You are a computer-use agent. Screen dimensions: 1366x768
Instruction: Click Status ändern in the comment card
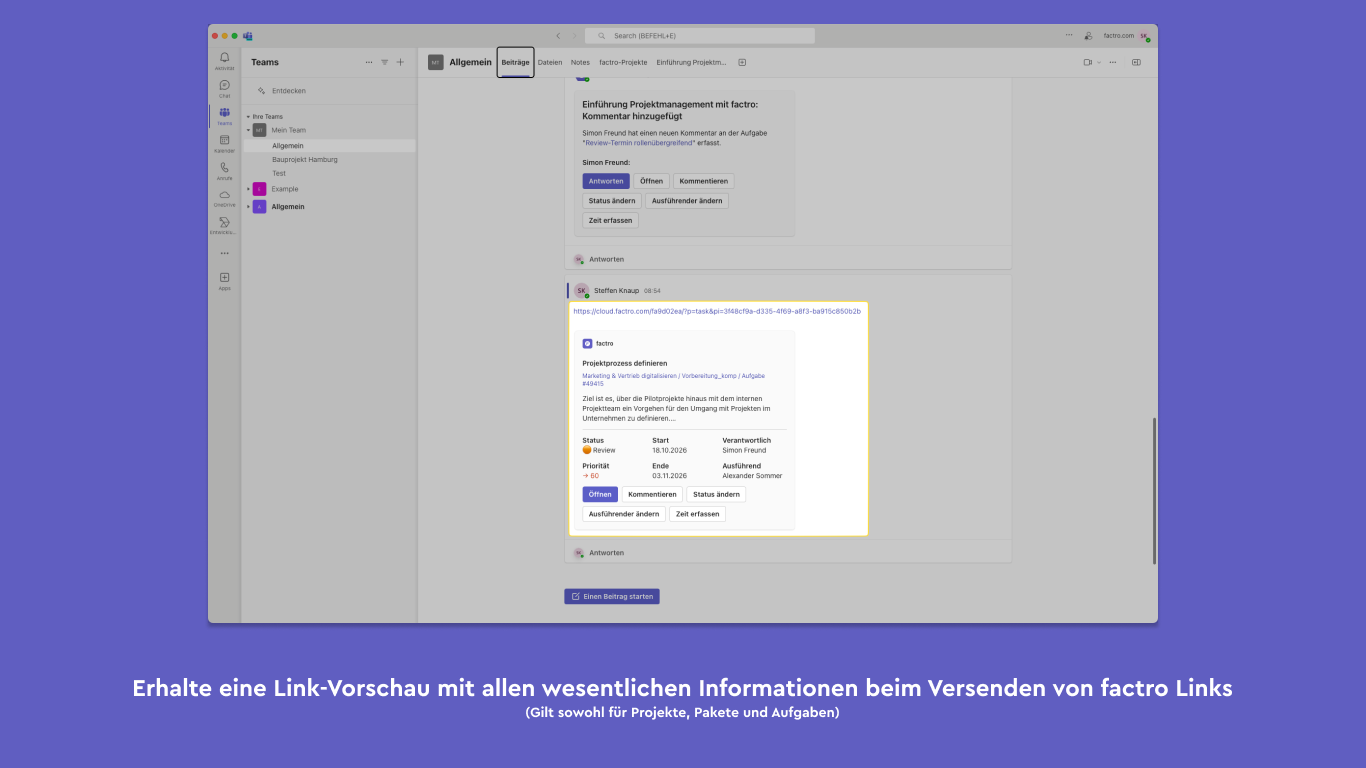click(x=612, y=201)
